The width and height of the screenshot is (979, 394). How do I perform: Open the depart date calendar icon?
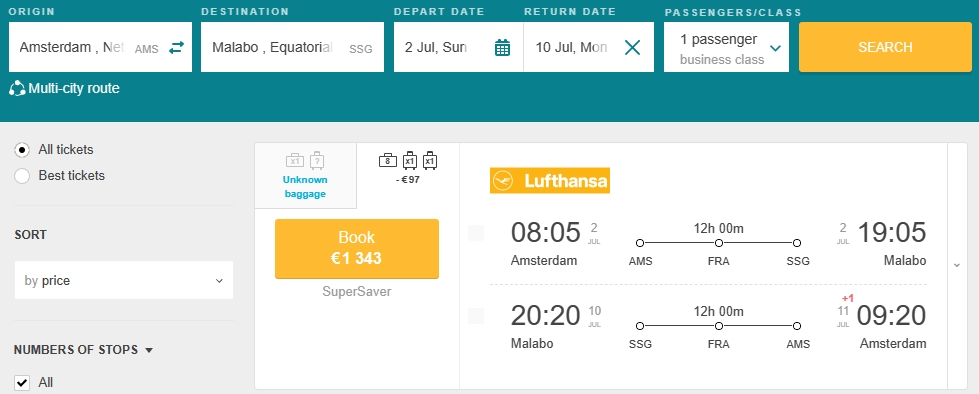[x=502, y=47]
